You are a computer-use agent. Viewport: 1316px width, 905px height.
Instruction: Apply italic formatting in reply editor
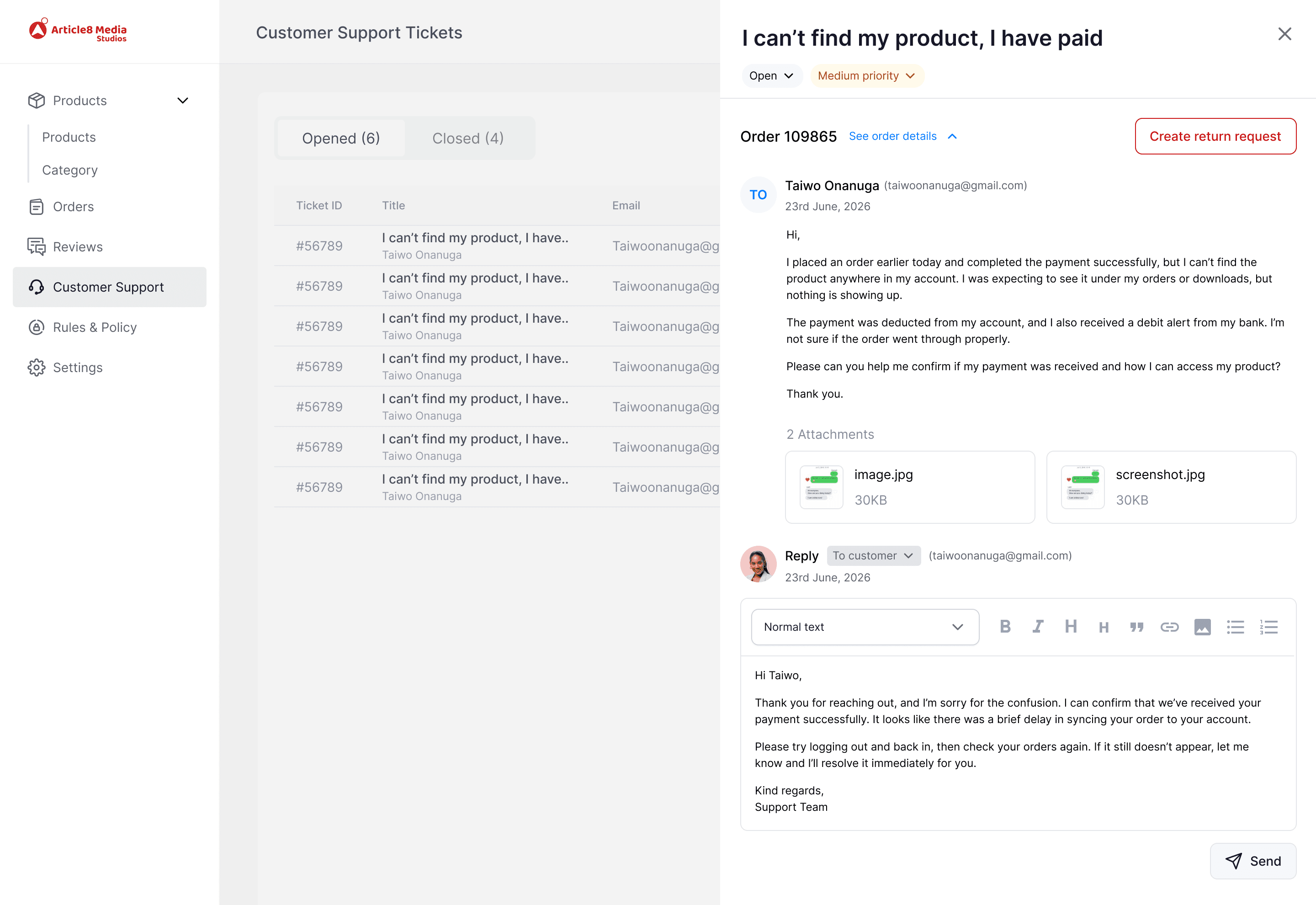click(1038, 627)
